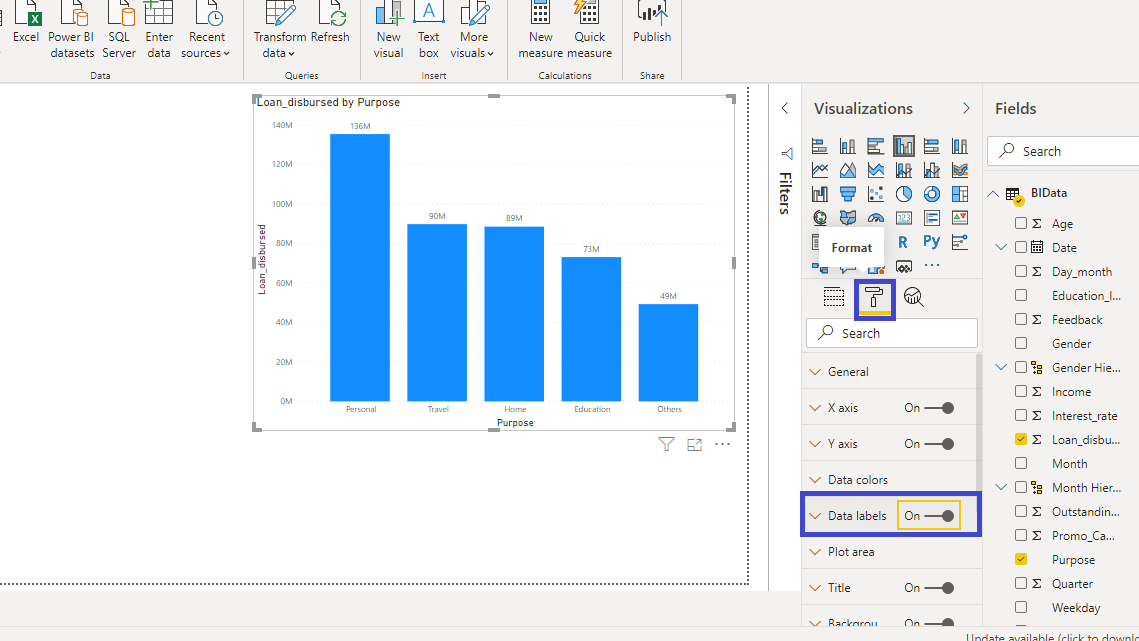Click the Fields pane icon under visualizations
1139x641 pixels.
point(834,297)
